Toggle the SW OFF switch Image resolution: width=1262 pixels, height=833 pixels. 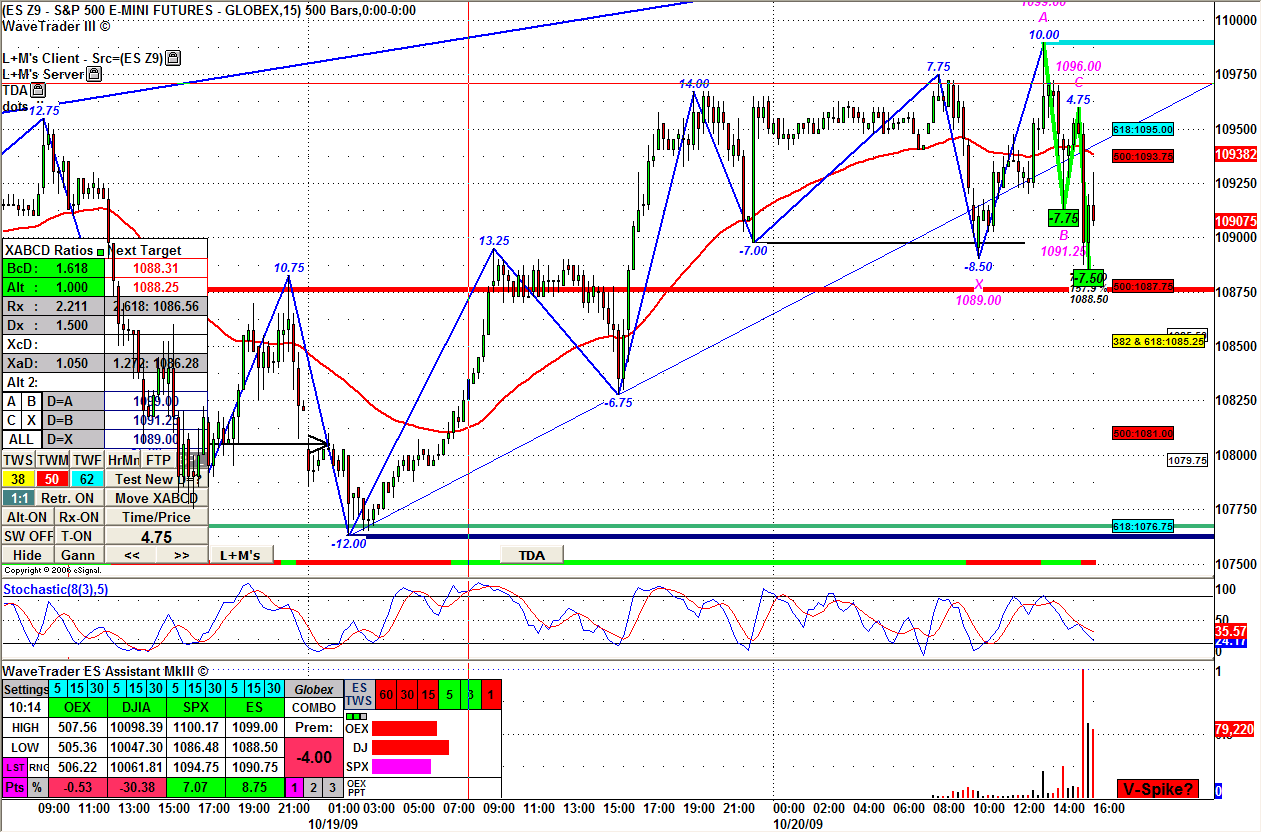[27, 536]
